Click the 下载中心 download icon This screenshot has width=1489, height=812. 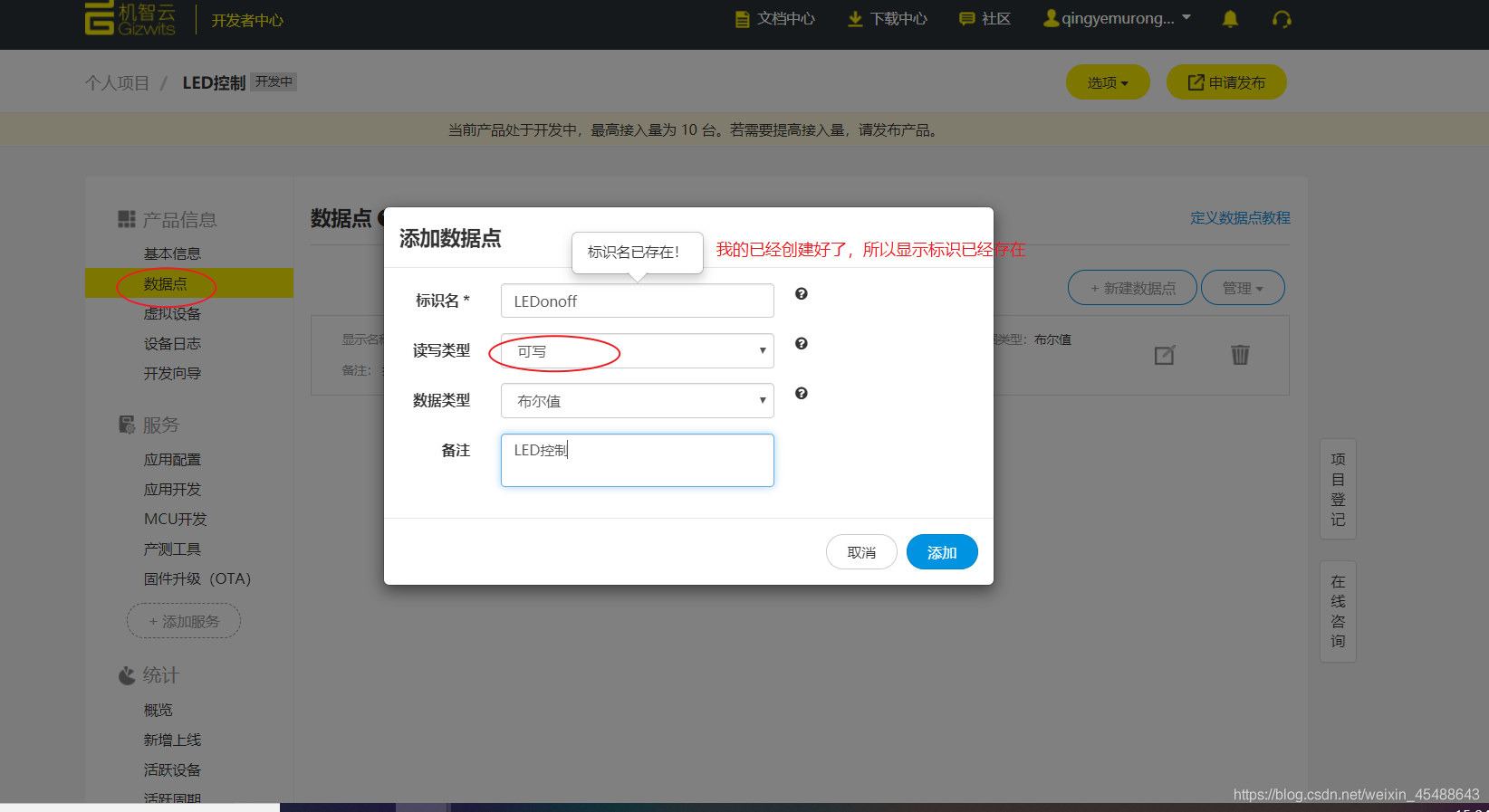[x=855, y=19]
